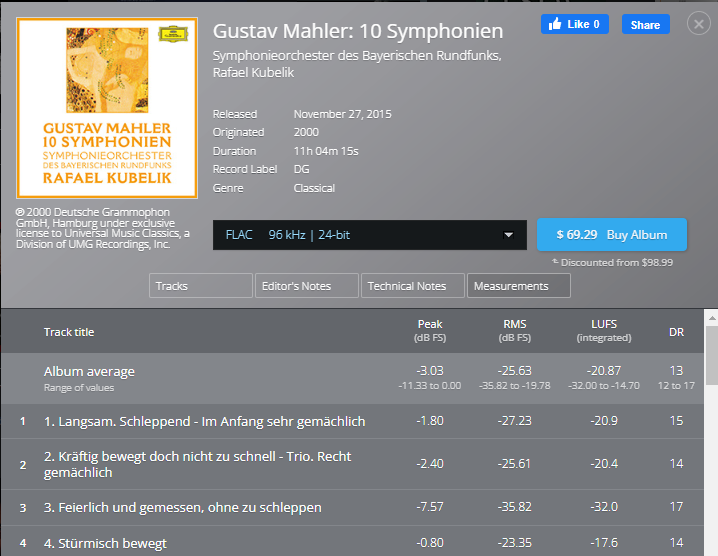Click the DR column header
The width and height of the screenshot is (718, 556).
676,331
